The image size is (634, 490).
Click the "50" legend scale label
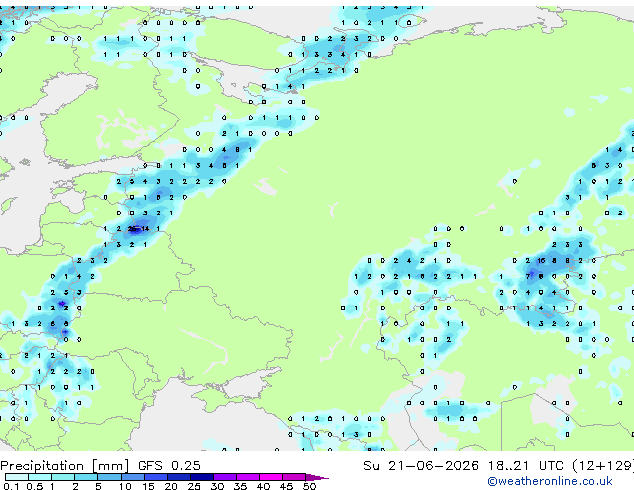pos(309,486)
